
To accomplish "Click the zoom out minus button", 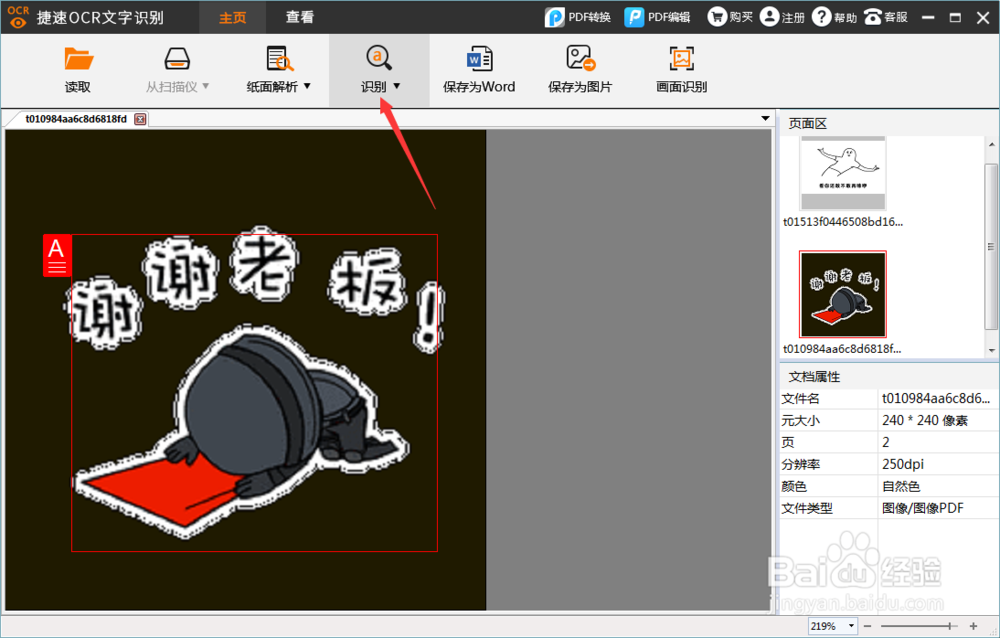I will coord(867,627).
